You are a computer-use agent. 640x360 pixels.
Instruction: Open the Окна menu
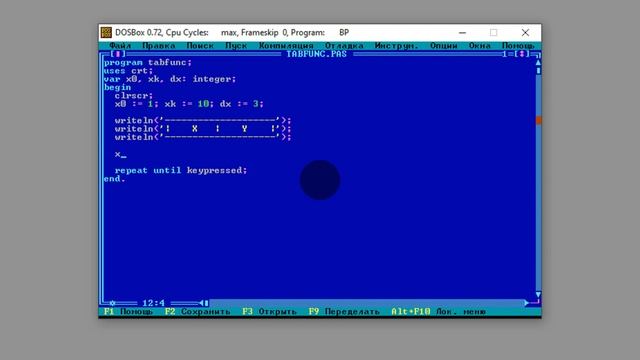tap(480, 46)
